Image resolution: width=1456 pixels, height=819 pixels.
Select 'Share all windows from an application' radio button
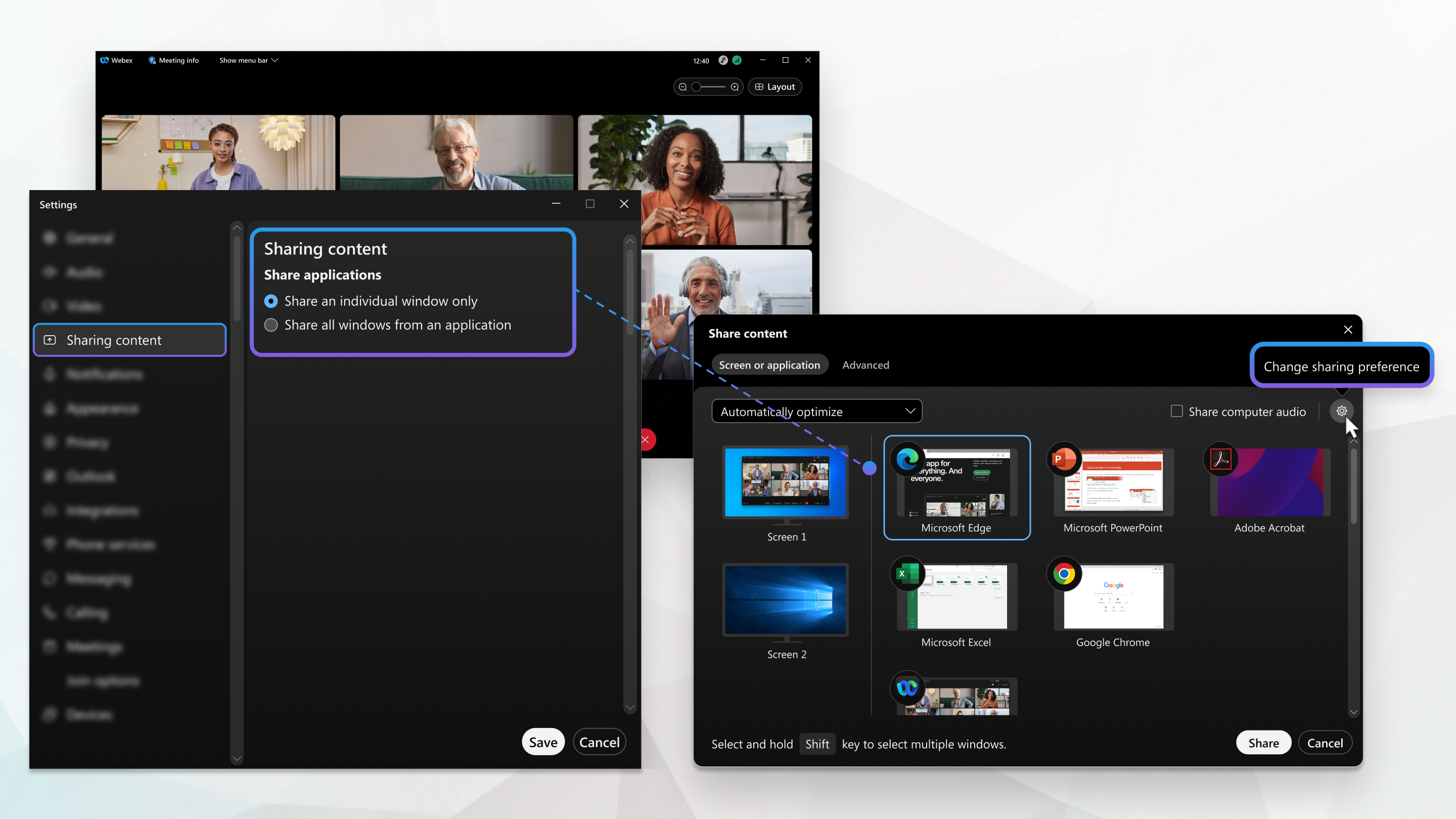[271, 325]
